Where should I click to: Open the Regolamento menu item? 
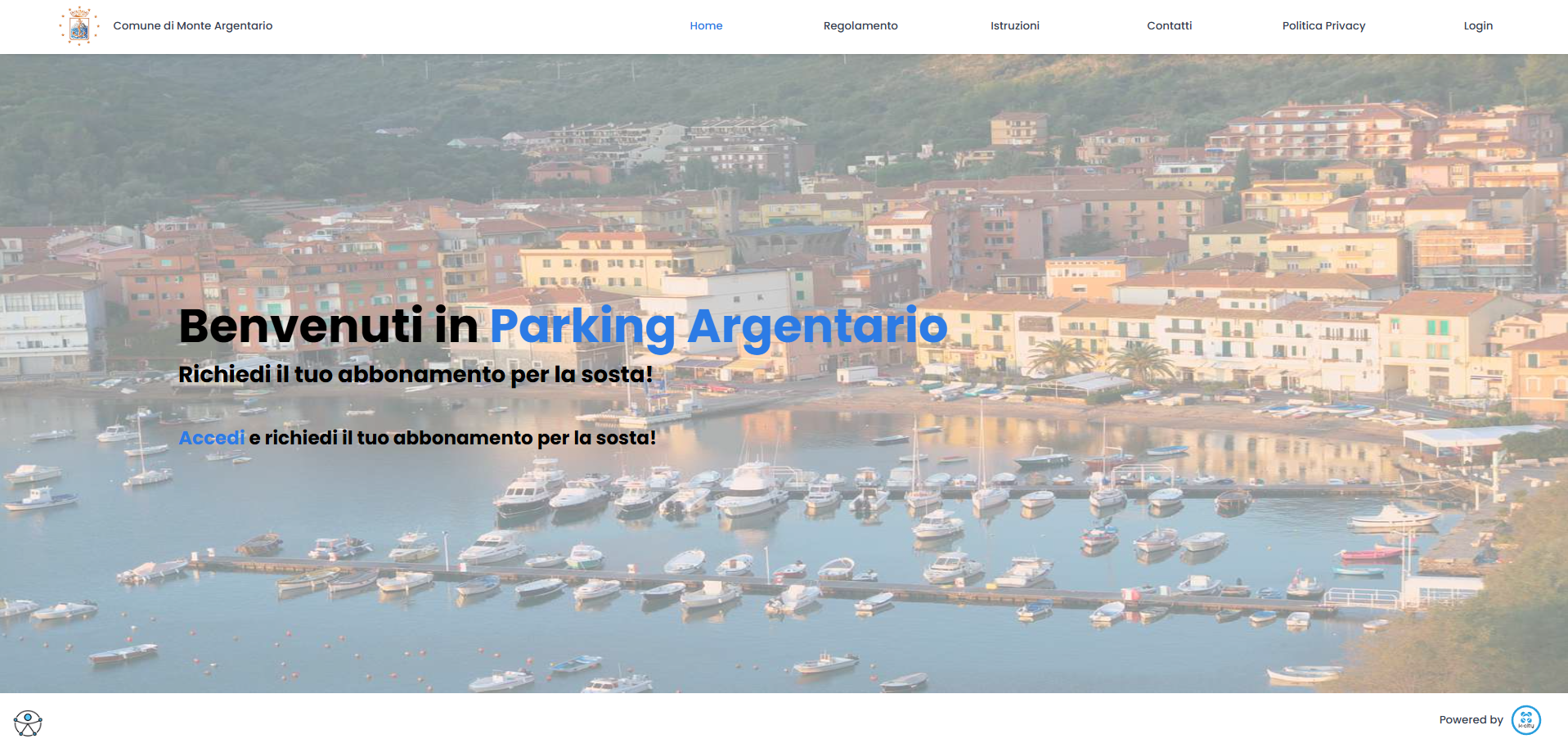coord(860,26)
